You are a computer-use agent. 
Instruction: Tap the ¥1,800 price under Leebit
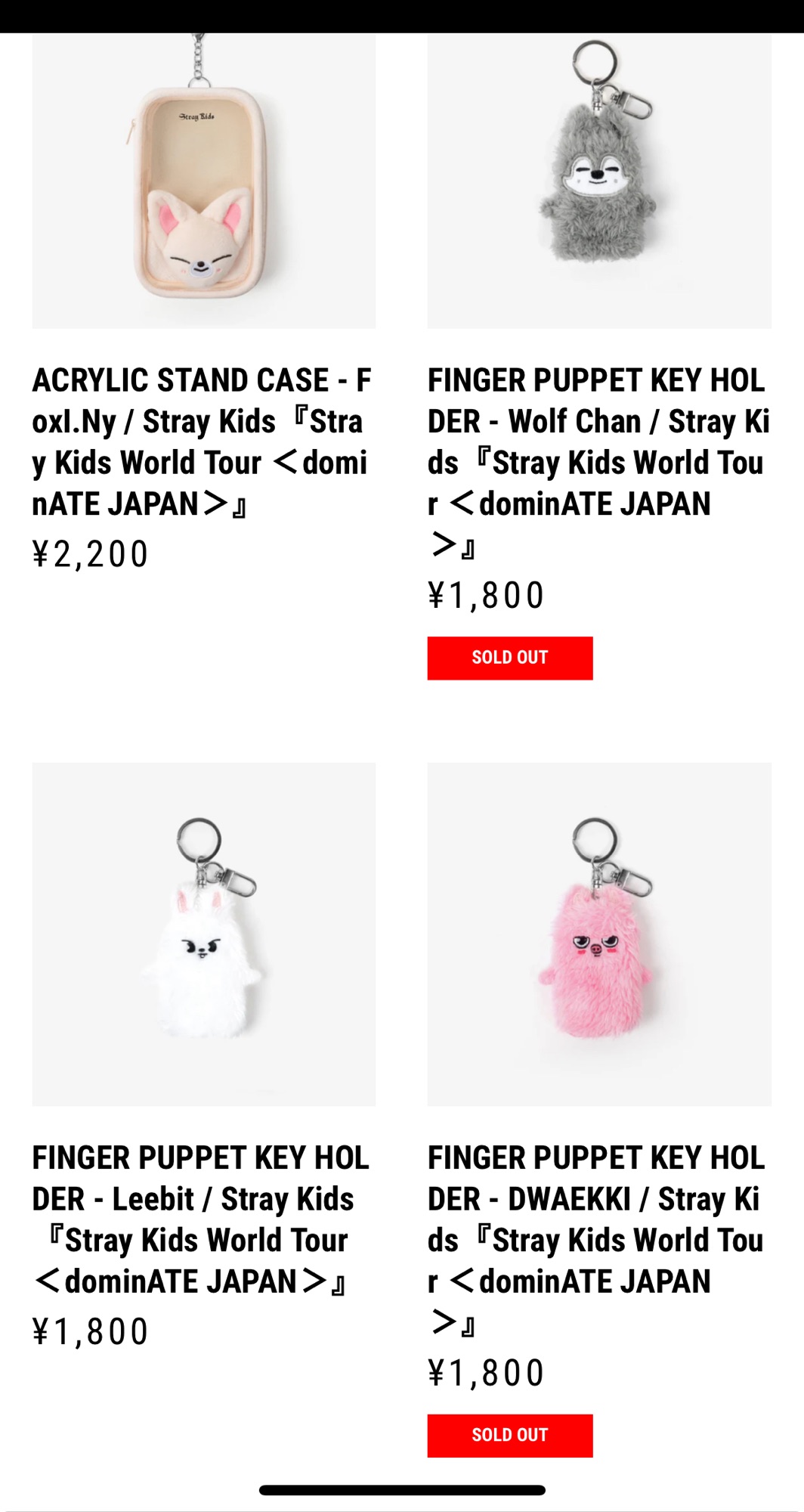tap(90, 1331)
